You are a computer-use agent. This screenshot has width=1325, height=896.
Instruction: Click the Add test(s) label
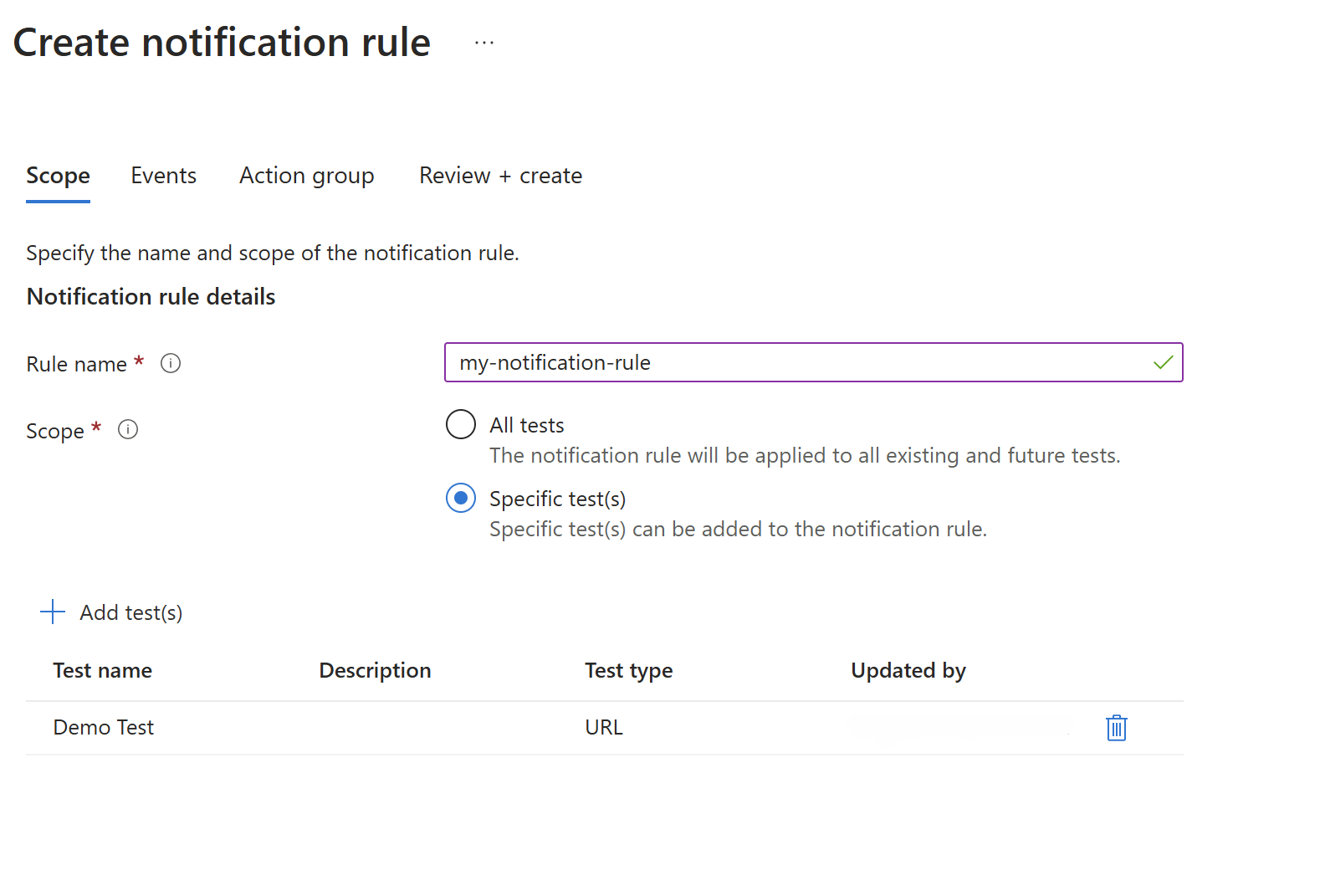pos(131,612)
